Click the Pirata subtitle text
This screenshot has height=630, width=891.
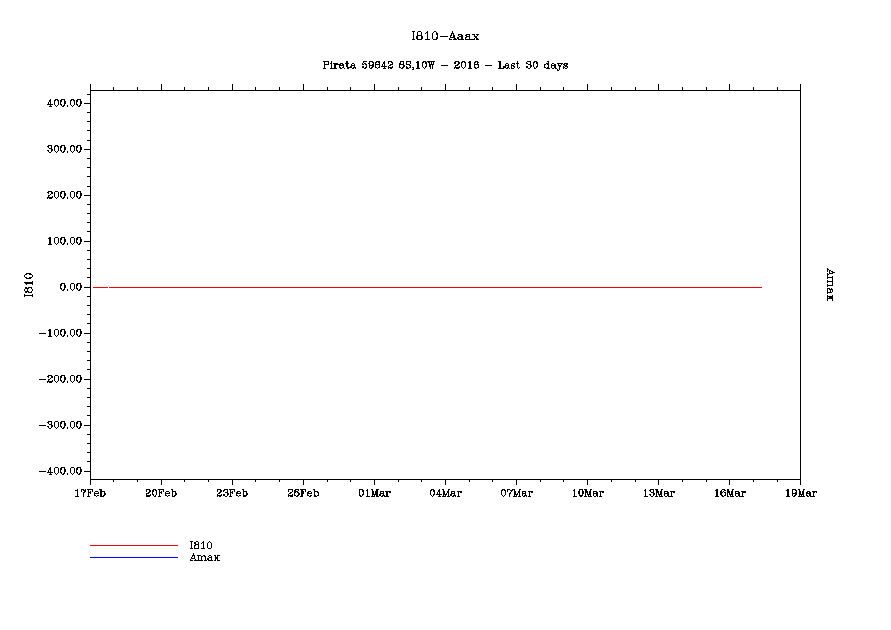coord(445,65)
